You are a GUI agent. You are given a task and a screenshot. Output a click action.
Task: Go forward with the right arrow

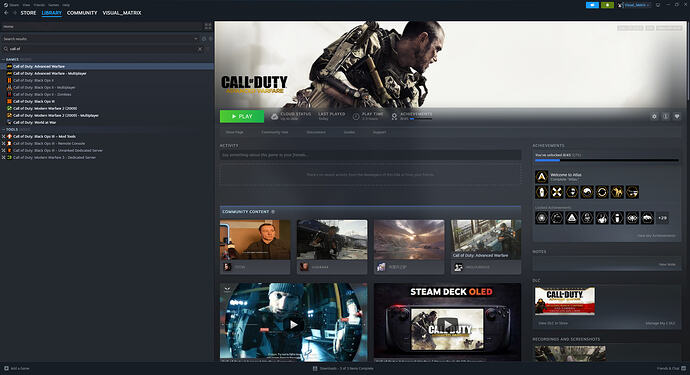coord(15,13)
